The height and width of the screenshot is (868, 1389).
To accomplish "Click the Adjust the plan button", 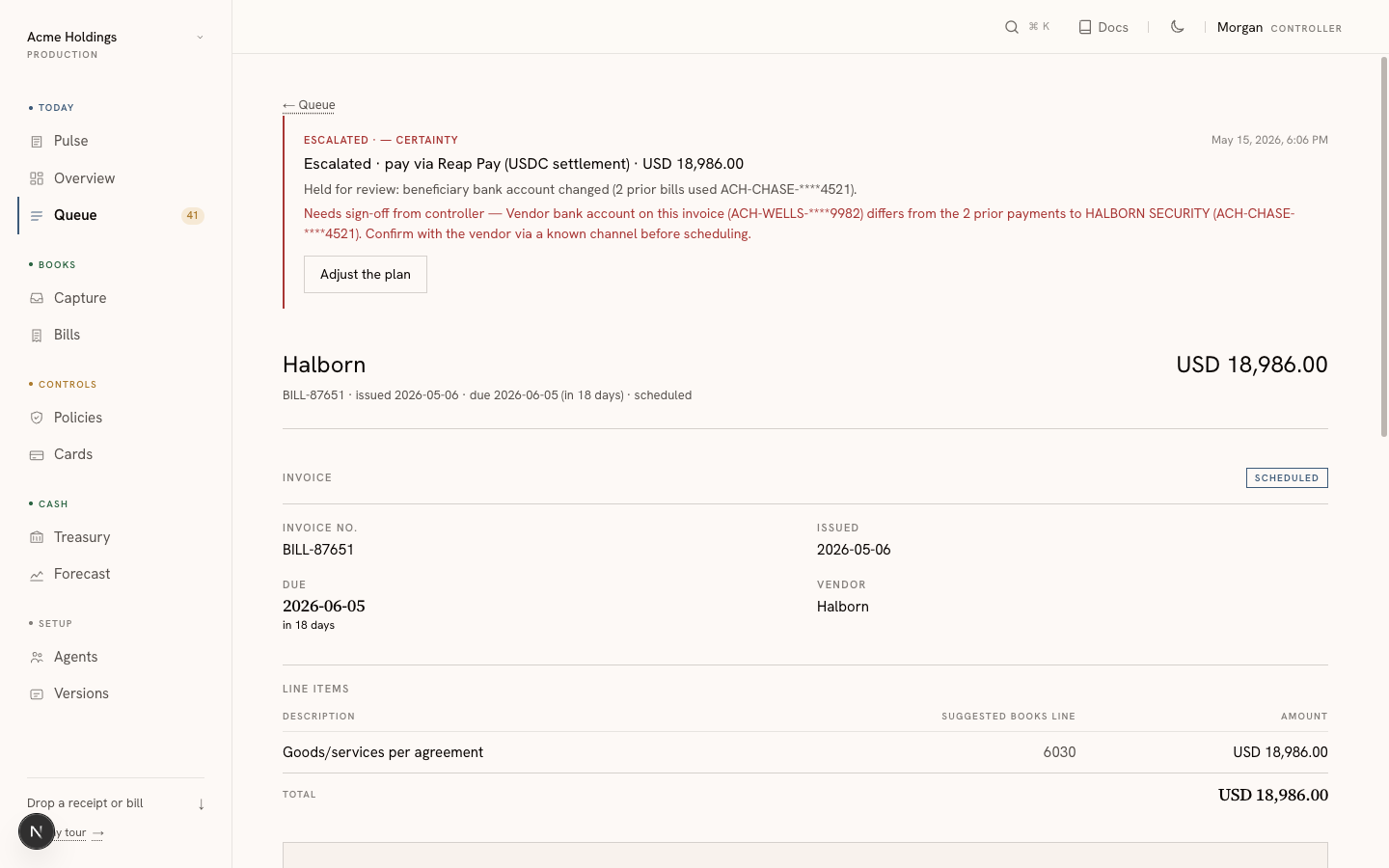I will 366,275.
